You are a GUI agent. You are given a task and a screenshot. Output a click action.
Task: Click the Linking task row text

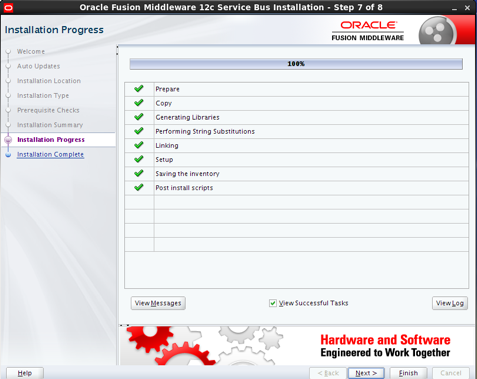coord(167,145)
